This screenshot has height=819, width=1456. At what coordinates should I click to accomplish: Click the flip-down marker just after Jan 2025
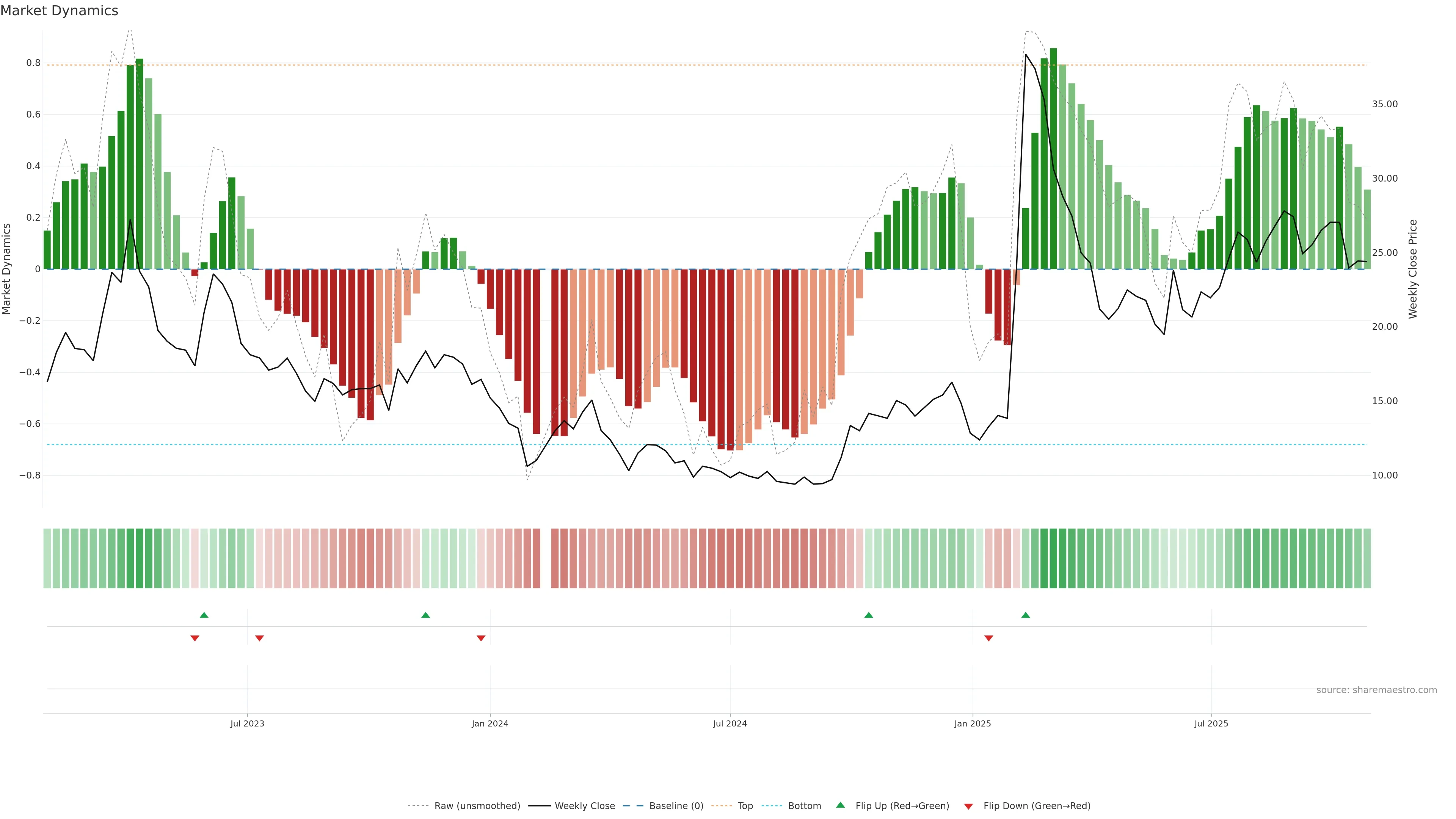(988, 638)
